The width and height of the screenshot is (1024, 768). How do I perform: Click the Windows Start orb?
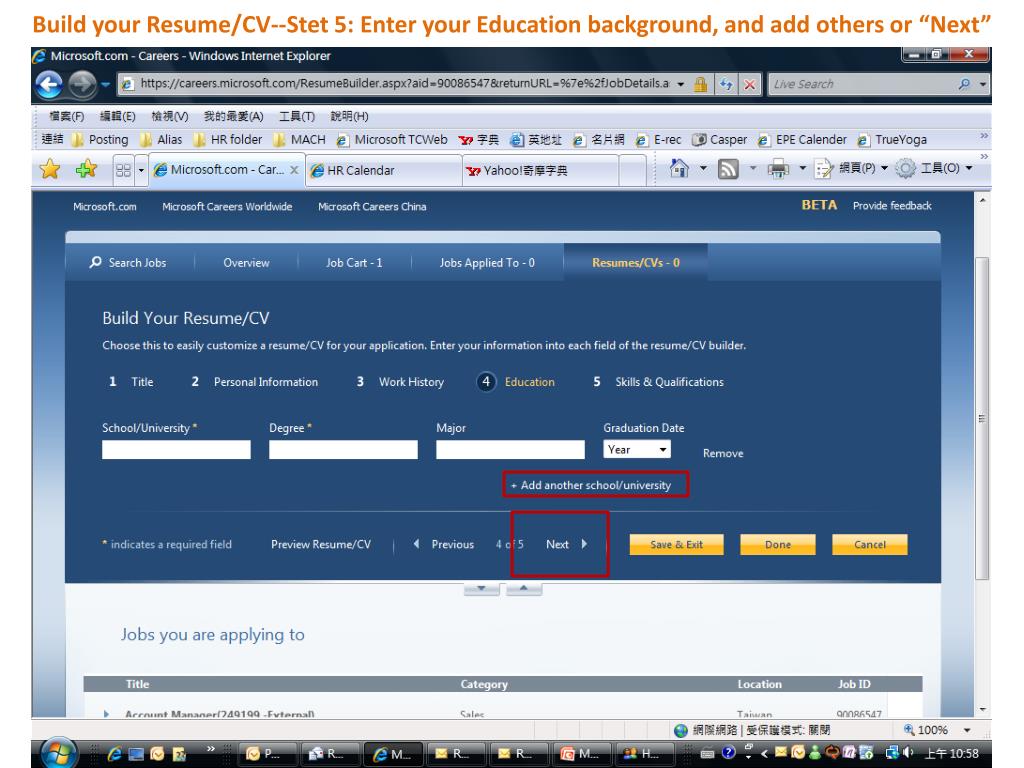click(59, 752)
